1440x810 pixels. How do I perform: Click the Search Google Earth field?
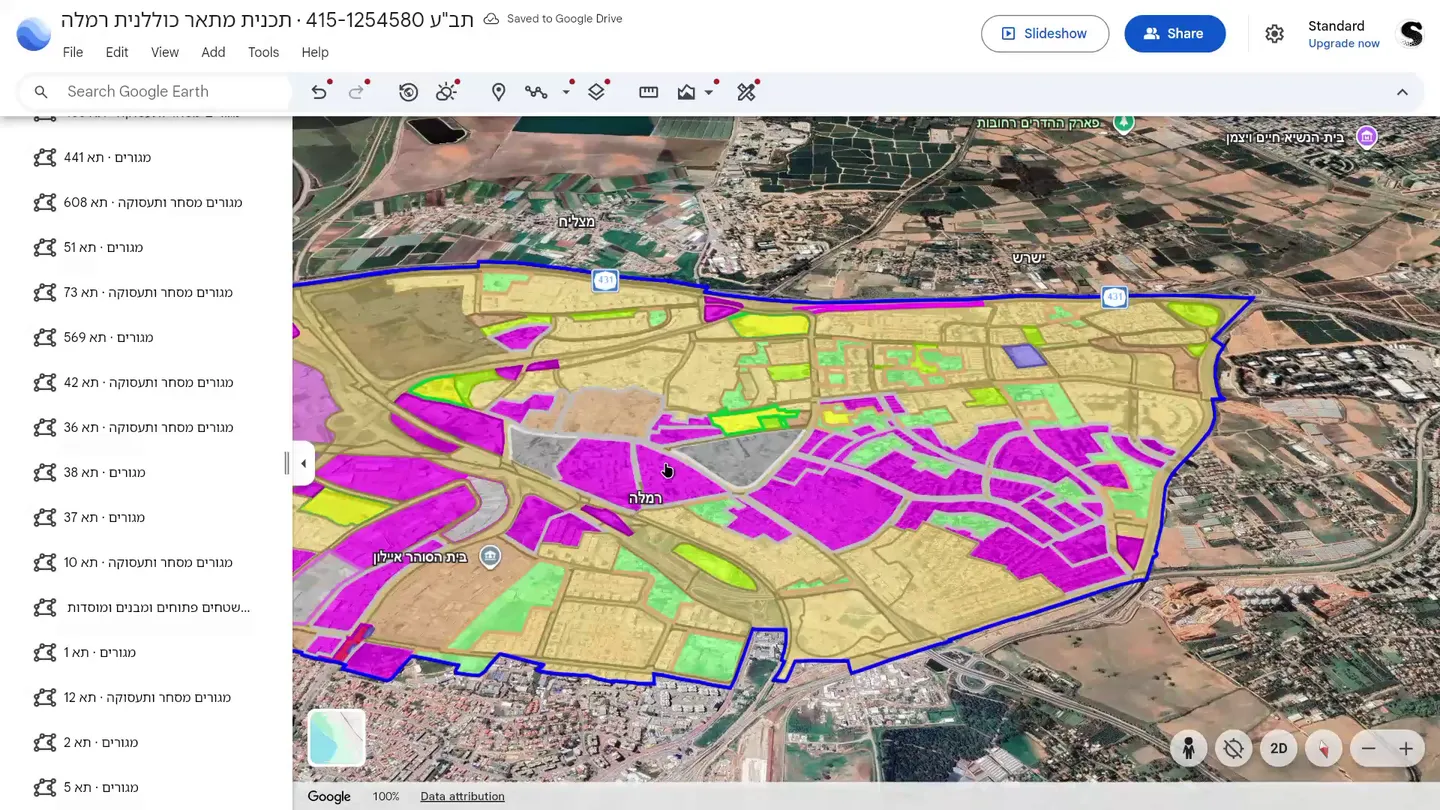tap(156, 92)
